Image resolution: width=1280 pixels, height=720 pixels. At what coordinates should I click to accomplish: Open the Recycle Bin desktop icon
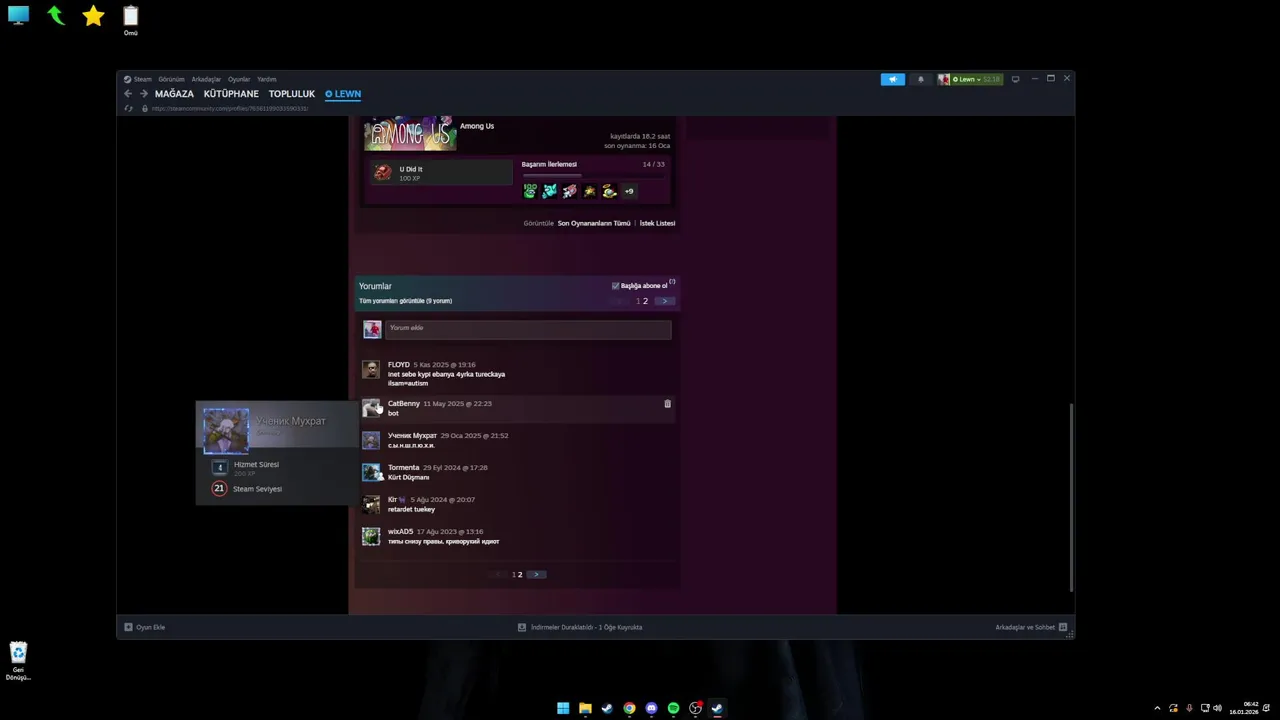point(18,660)
